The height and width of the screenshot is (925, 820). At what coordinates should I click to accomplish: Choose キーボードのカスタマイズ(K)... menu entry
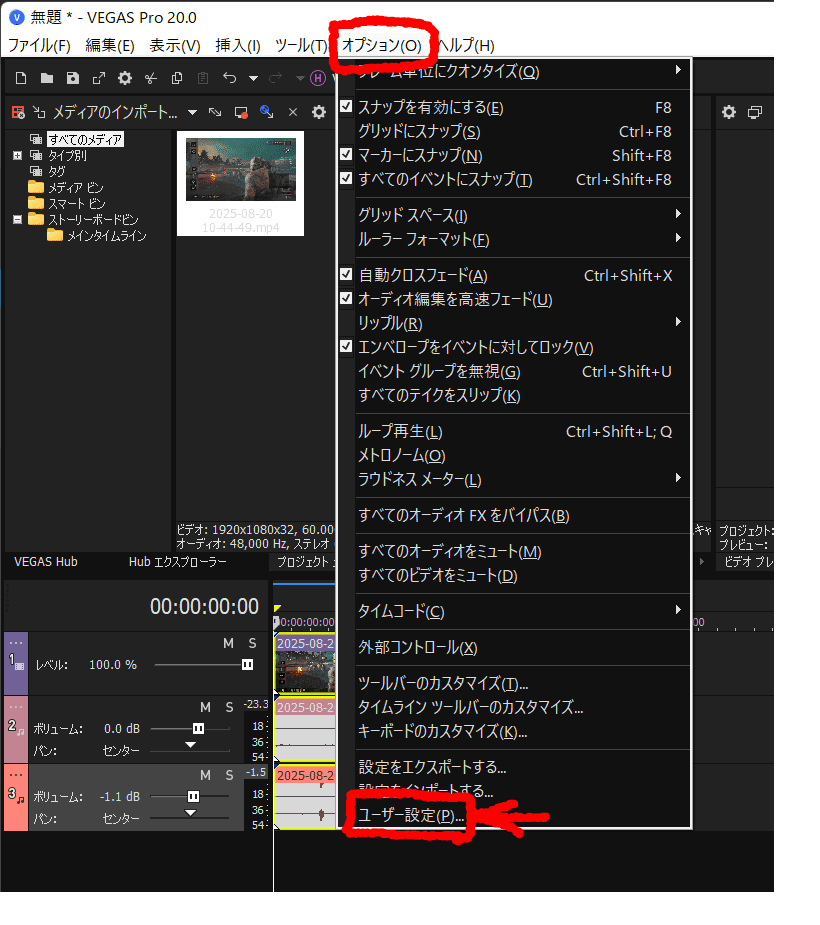click(x=514, y=732)
